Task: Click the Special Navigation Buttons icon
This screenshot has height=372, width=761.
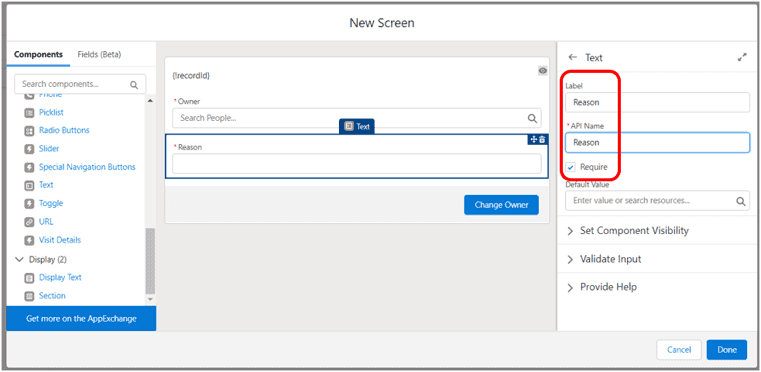Action: tap(29, 168)
